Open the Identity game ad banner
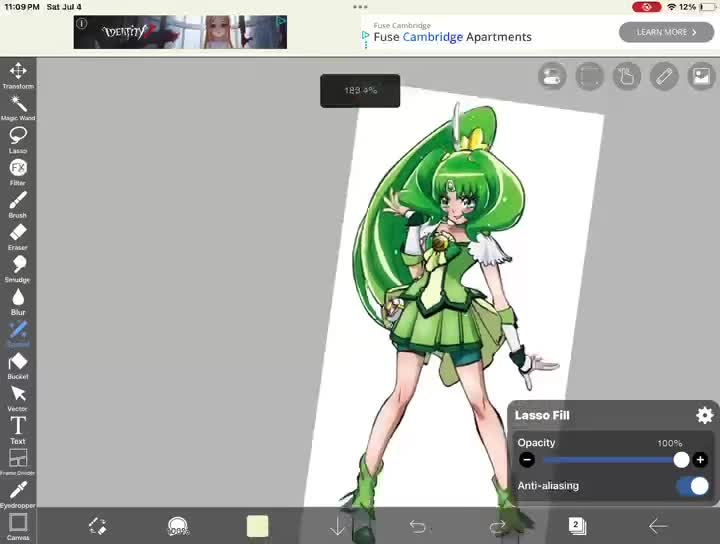720x544 pixels. [180, 32]
